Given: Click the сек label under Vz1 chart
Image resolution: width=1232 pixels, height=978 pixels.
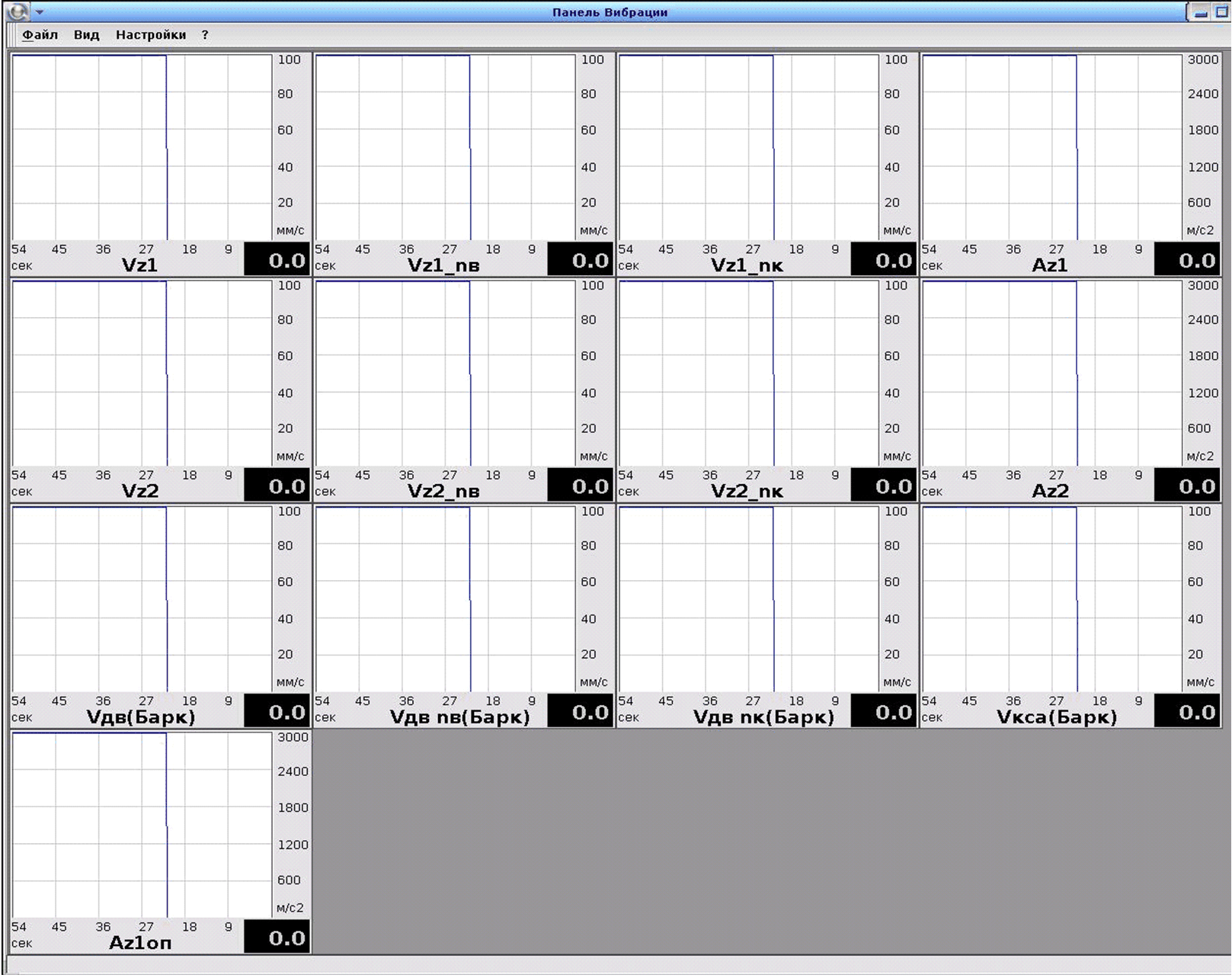Looking at the screenshot, I should (21, 265).
